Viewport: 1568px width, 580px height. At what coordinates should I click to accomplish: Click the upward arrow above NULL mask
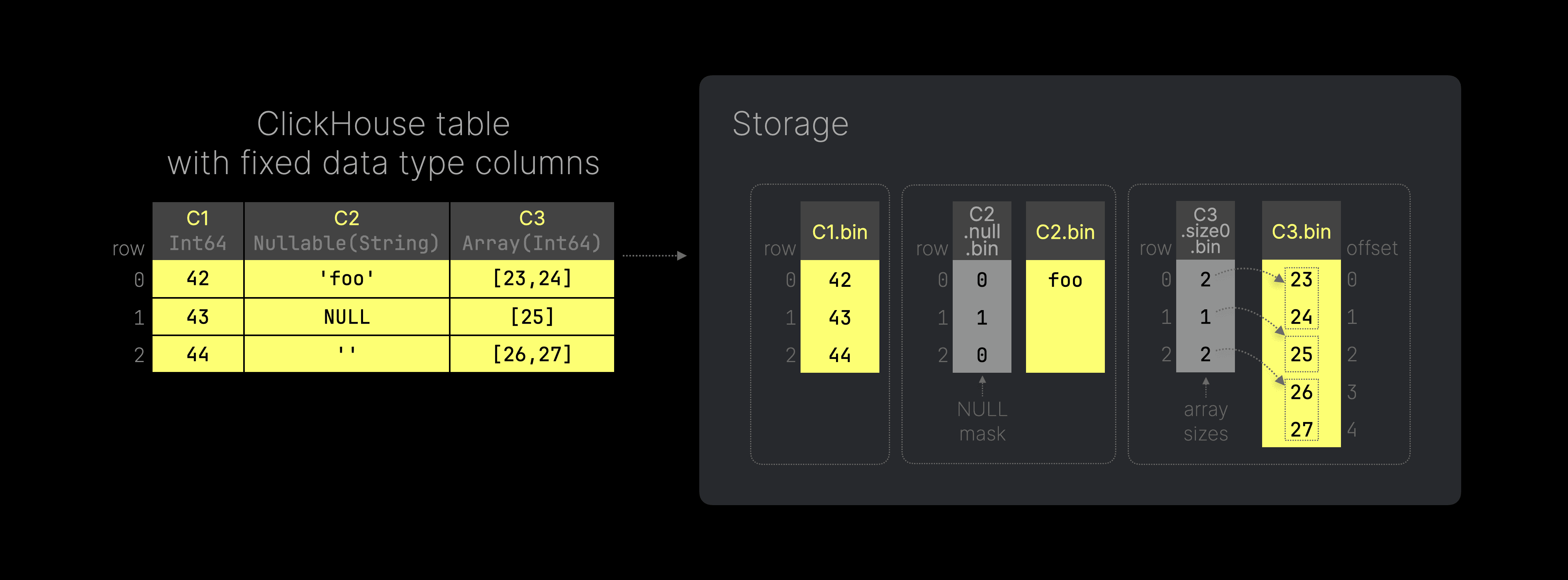pyautogui.click(x=982, y=386)
